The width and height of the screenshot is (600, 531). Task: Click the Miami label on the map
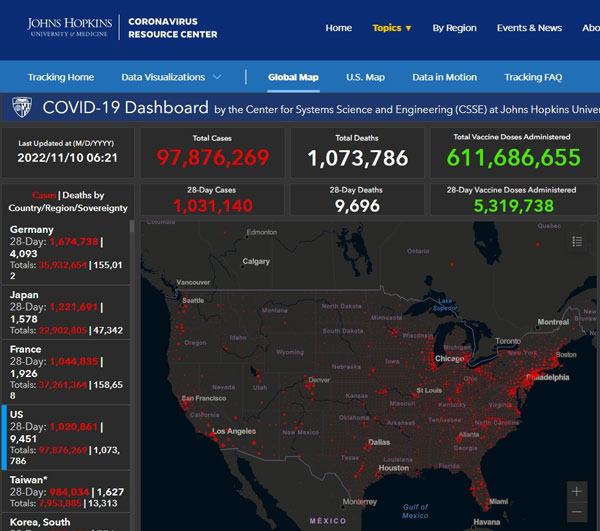[499, 501]
